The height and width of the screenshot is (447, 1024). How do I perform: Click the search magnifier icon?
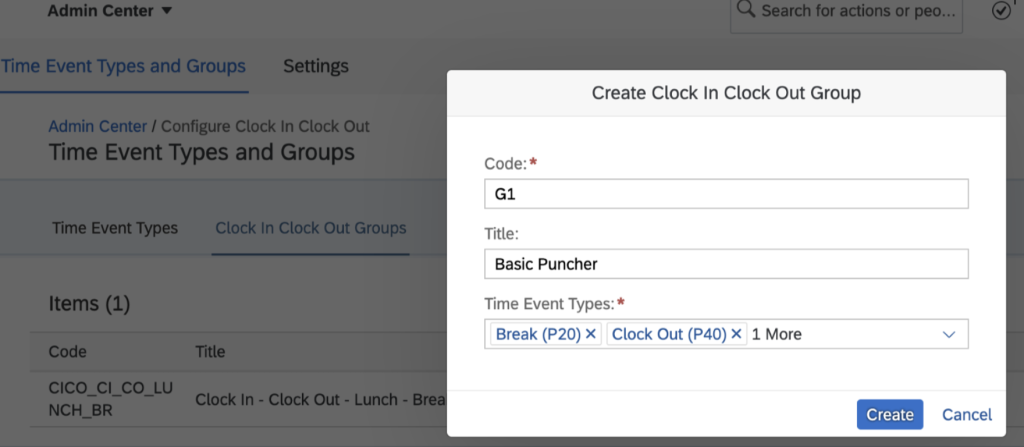pyautogui.click(x=744, y=10)
